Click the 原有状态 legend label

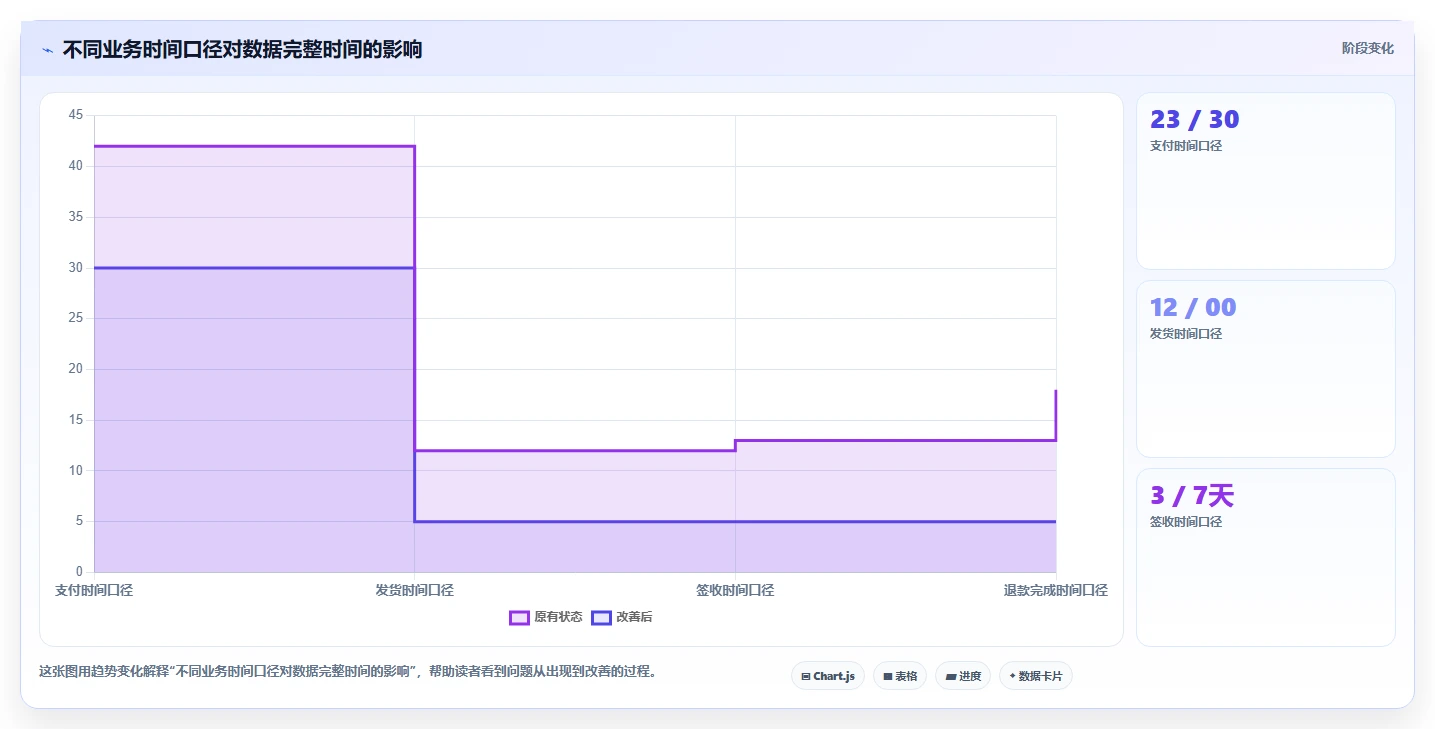(x=558, y=618)
